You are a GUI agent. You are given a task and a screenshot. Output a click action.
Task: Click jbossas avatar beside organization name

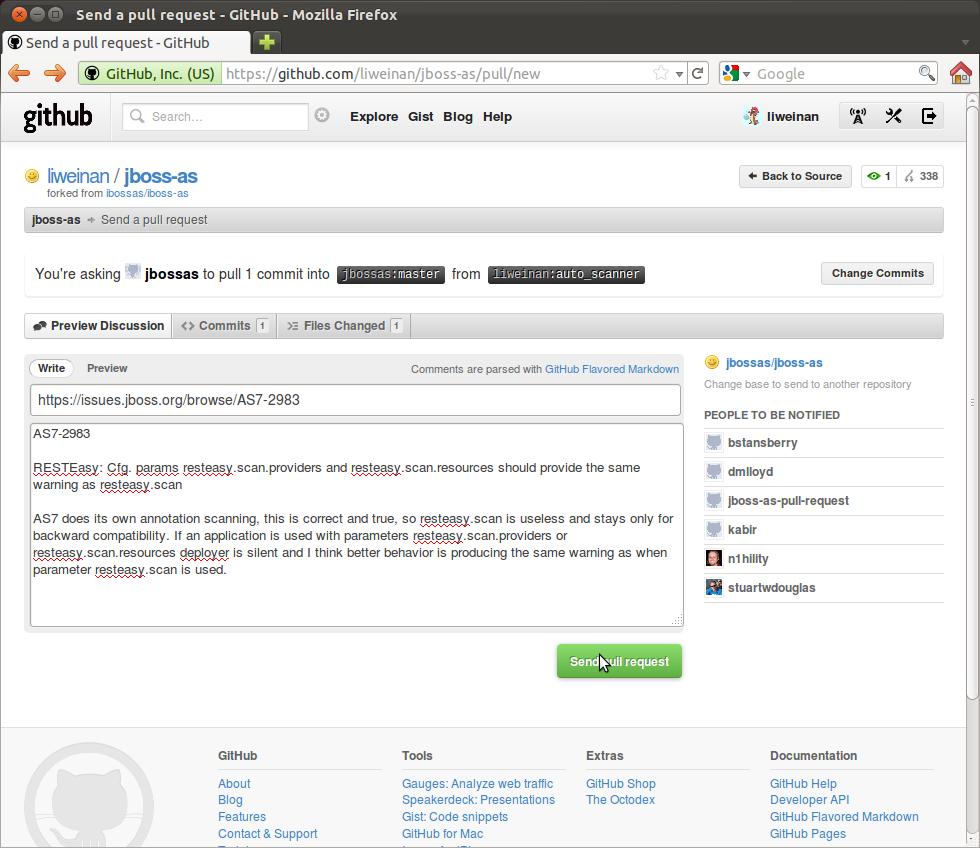(132, 271)
